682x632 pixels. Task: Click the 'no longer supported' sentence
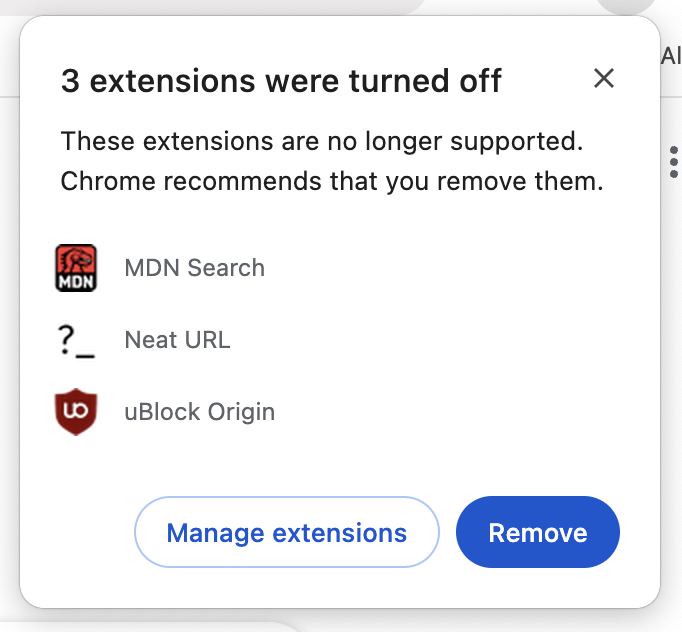click(x=321, y=141)
